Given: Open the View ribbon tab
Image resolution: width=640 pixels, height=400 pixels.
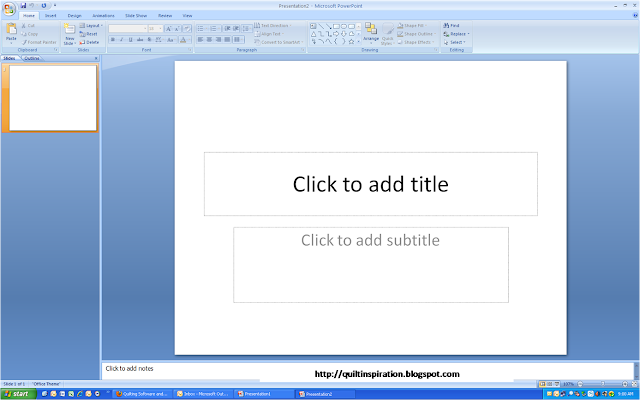Looking at the screenshot, I should pos(187,16).
